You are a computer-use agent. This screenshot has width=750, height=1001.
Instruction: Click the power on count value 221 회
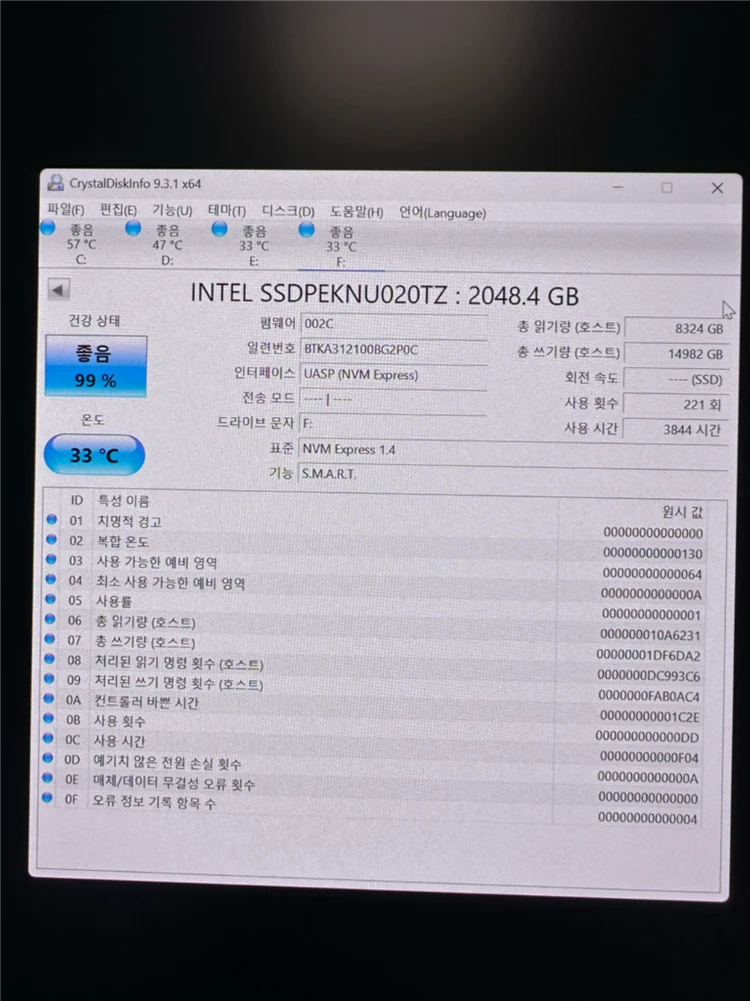(675, 404)
